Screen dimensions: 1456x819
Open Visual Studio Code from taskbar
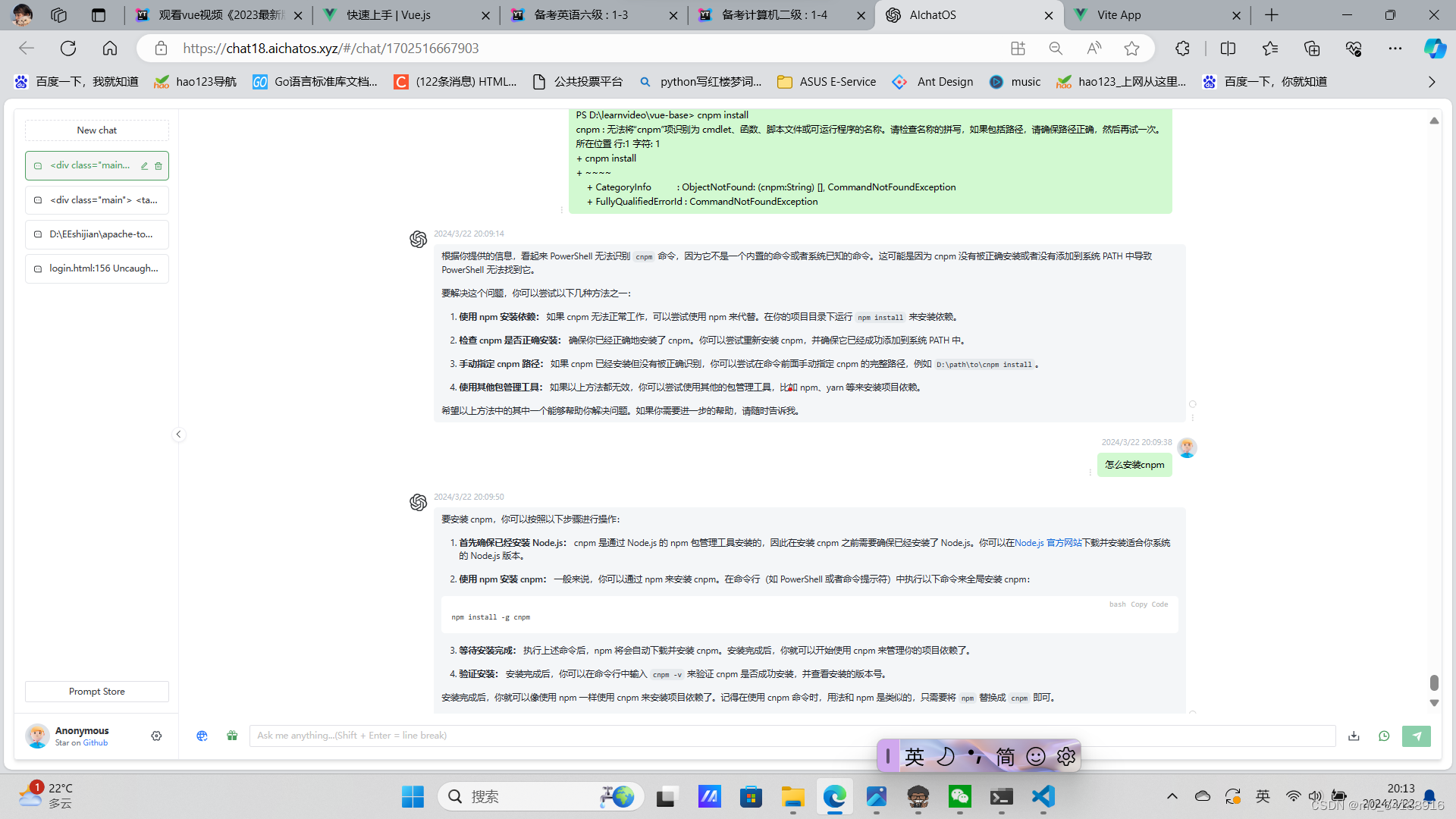[x=1043, y=797]
